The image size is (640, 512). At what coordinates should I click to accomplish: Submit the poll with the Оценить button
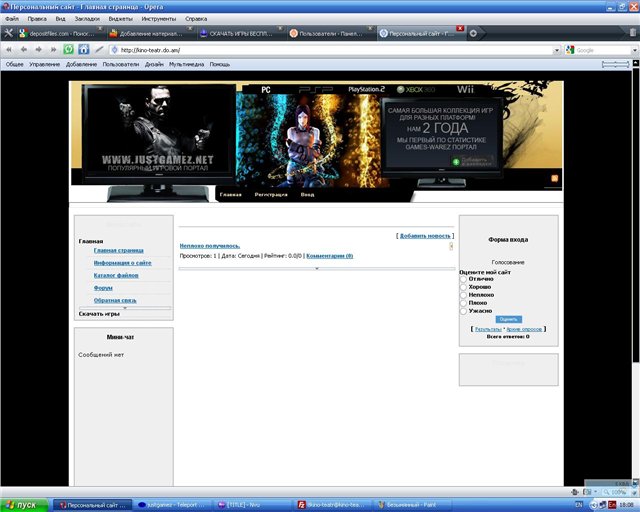click(508, 319)
